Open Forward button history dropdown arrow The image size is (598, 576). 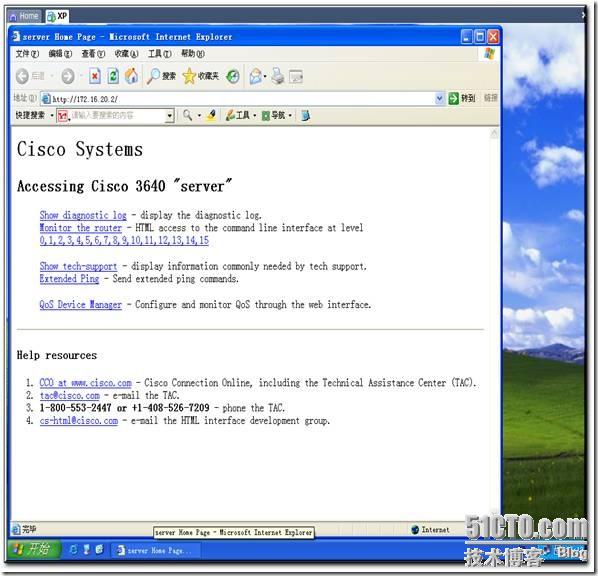80,76
